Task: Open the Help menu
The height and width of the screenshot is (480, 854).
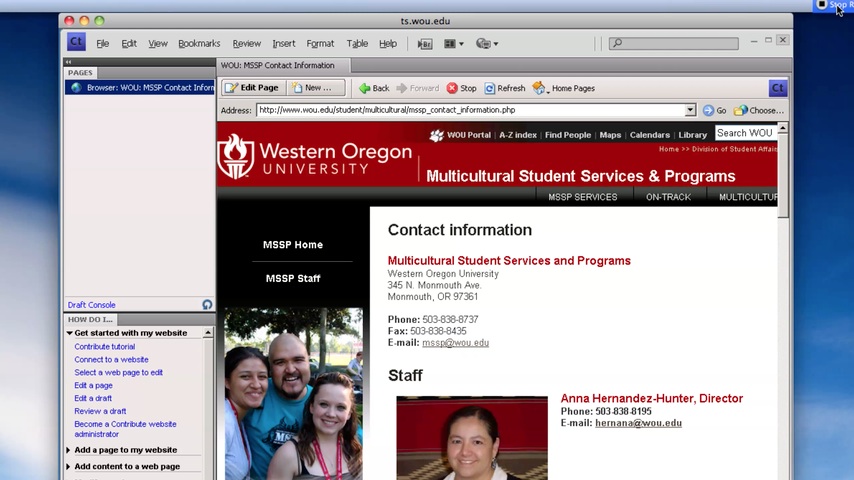Action: tap(388, 44)
